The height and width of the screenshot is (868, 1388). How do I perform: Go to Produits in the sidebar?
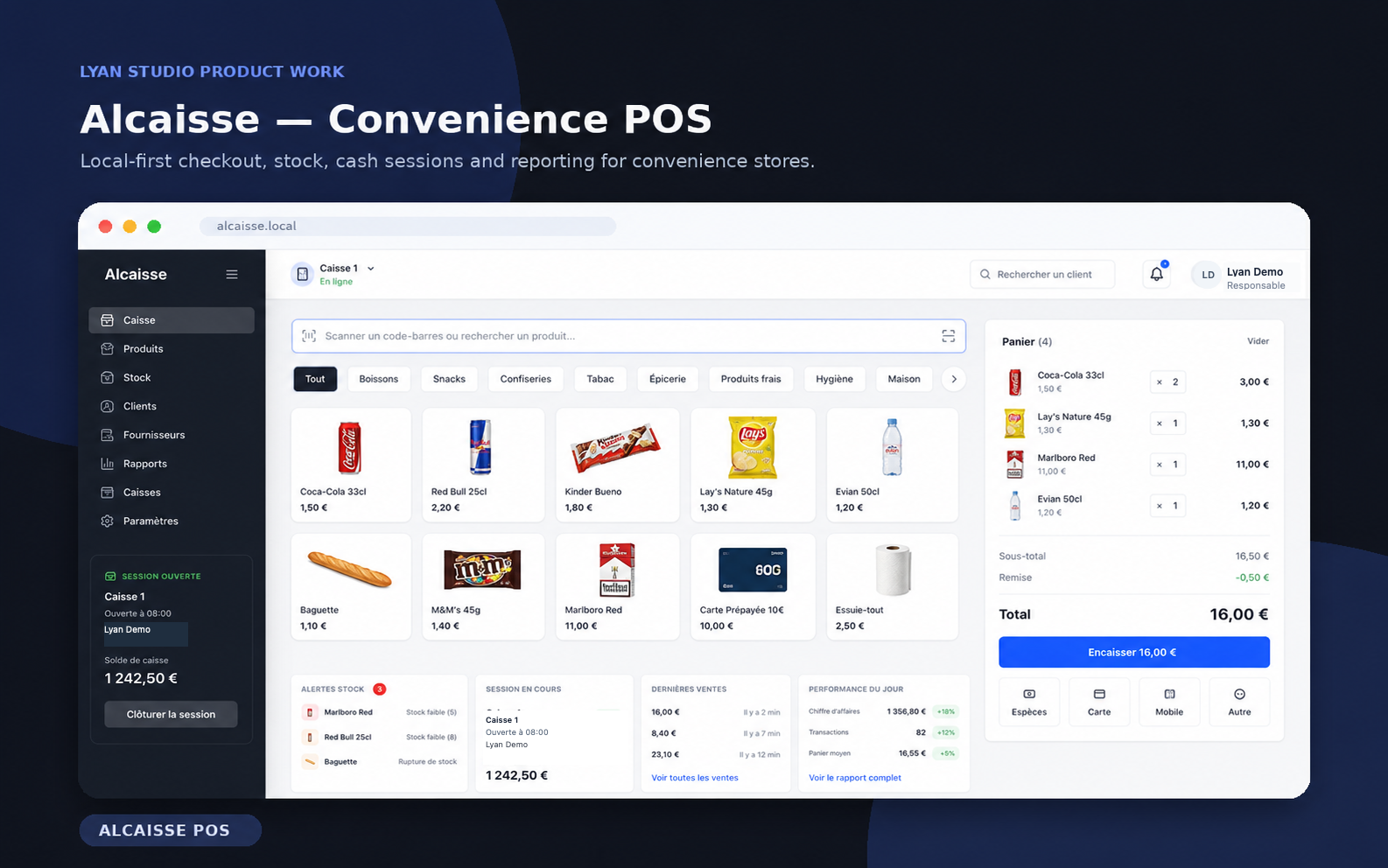pyautogui.click(x=172, y=349)
